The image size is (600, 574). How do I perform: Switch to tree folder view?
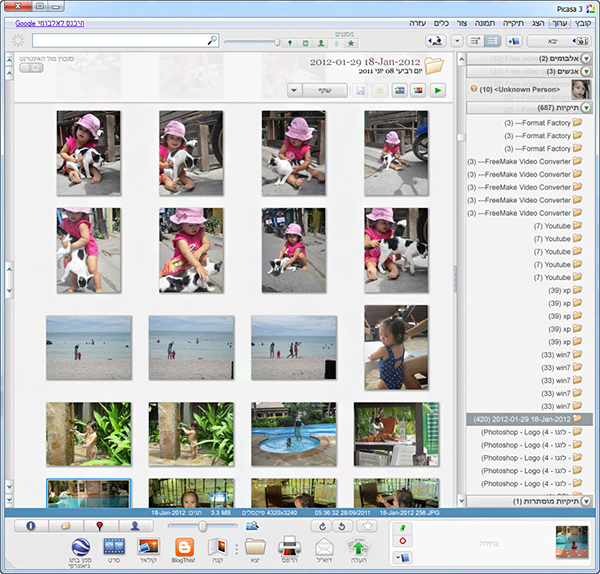pos(476,41)
